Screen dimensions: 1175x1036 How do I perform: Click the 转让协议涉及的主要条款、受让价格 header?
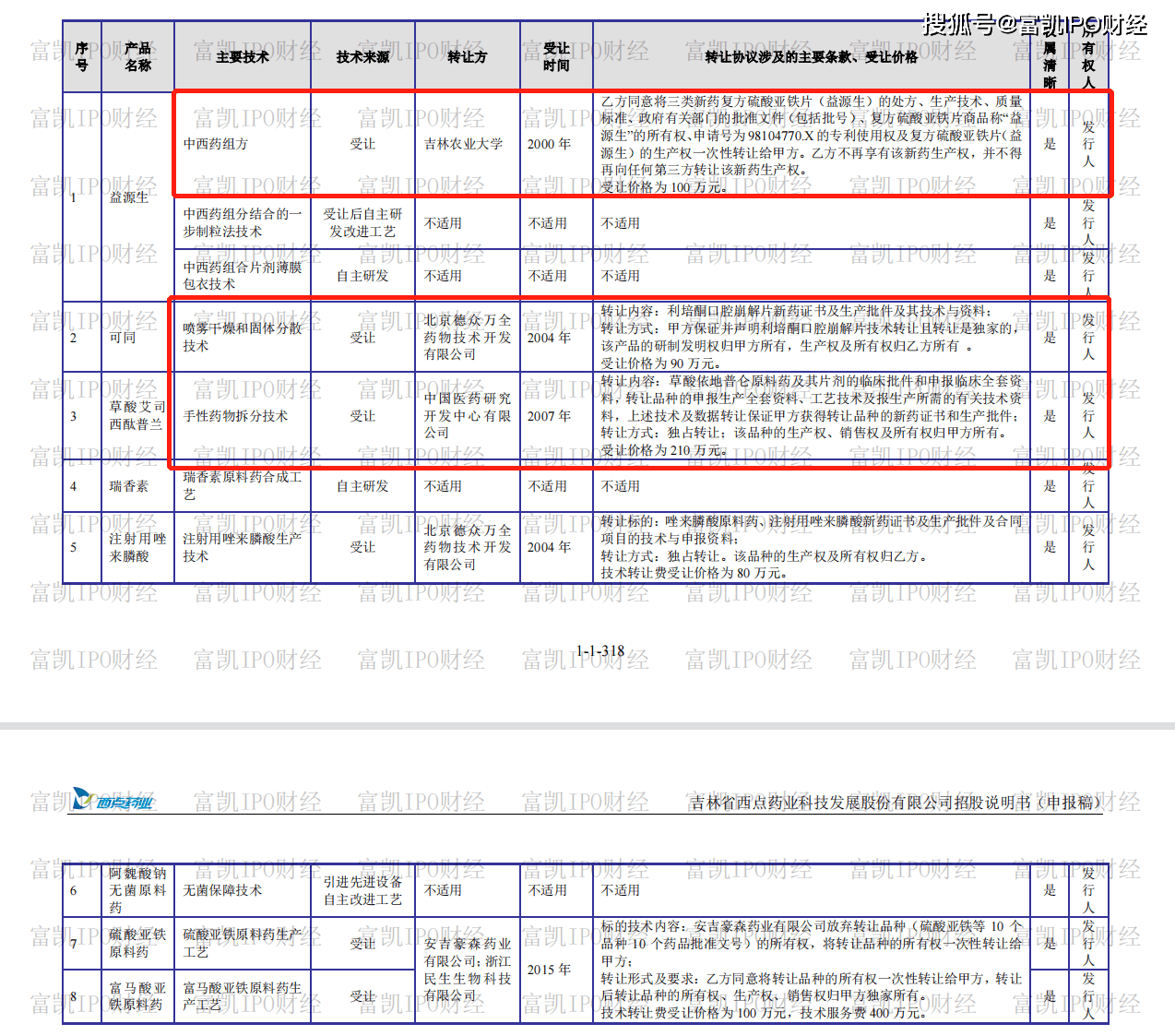click(812, 57)
